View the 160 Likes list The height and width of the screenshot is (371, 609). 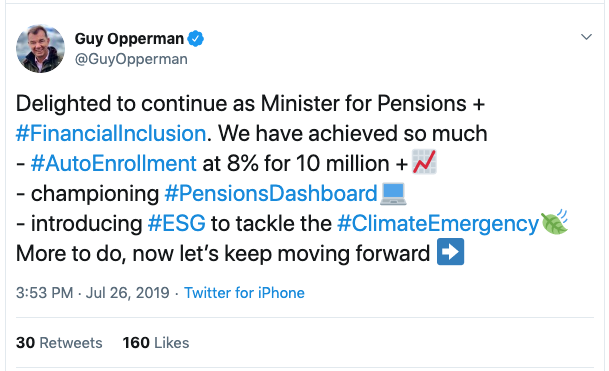156,343
